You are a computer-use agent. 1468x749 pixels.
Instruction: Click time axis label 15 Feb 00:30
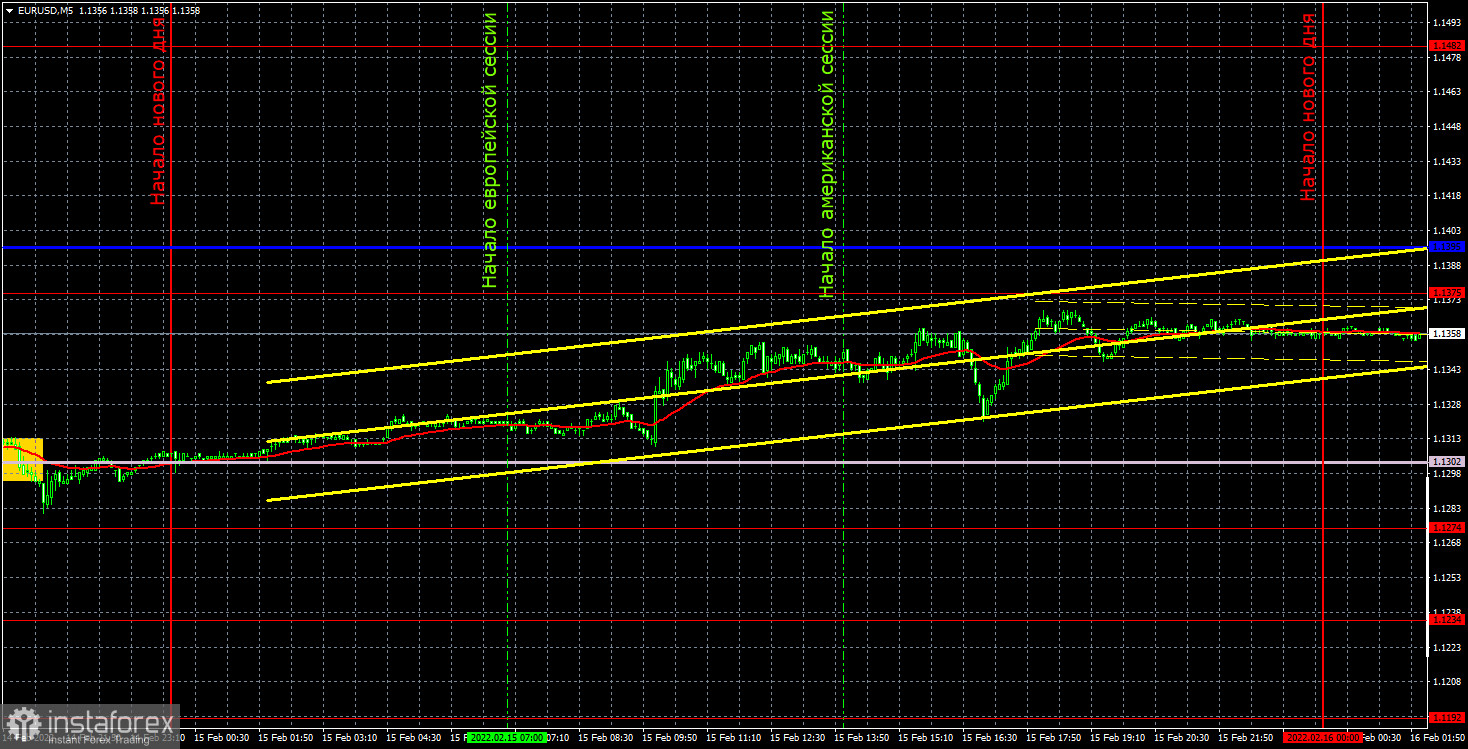click(x=221, y=737)
